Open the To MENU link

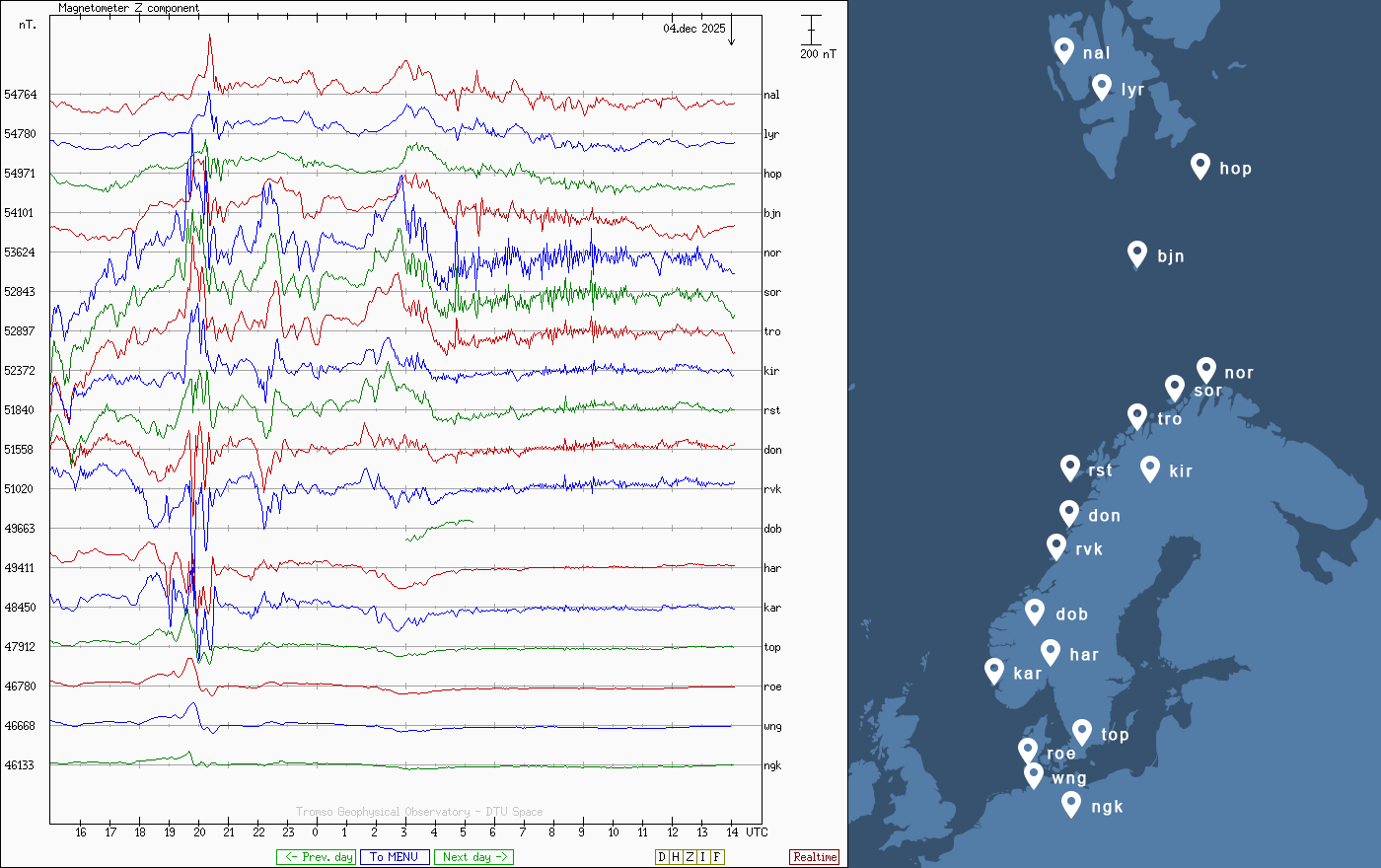coord(395,857)
